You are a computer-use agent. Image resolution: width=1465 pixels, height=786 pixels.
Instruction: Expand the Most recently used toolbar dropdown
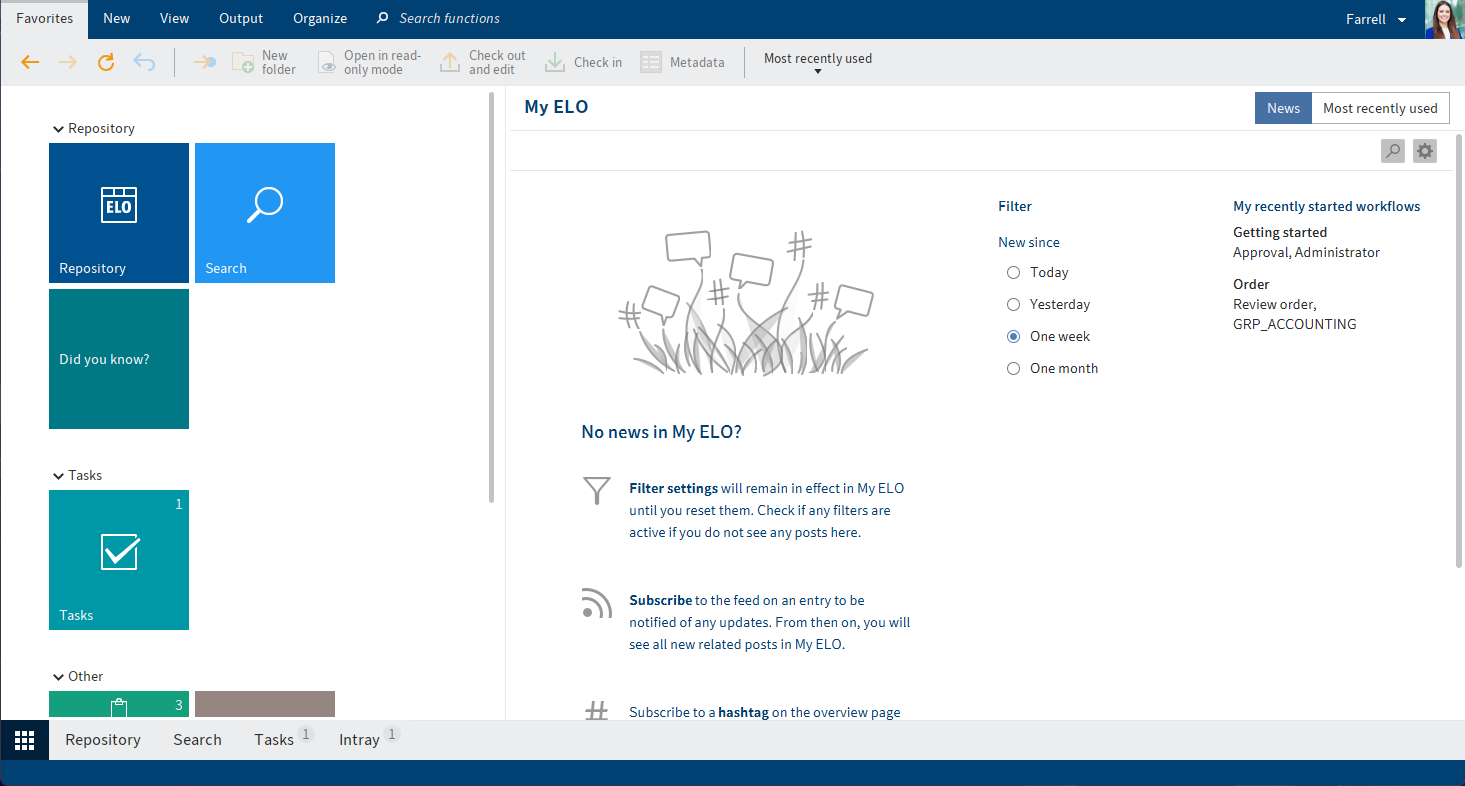pos(818,63)
